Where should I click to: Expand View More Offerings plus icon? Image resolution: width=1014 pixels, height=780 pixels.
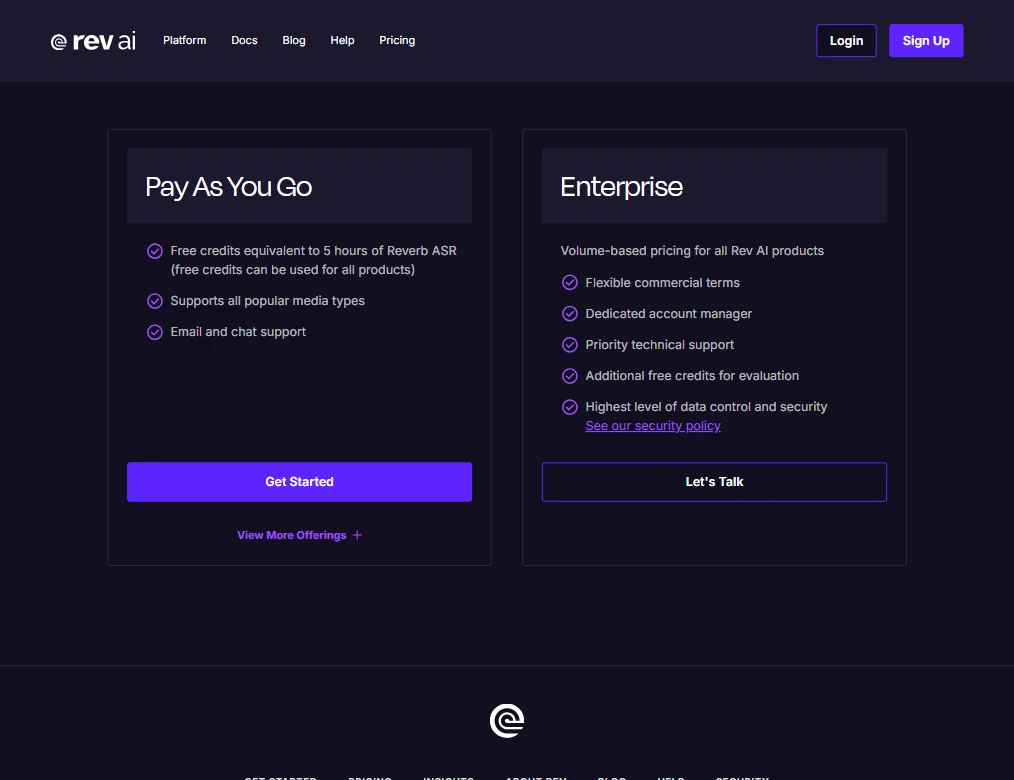point(357,535)
